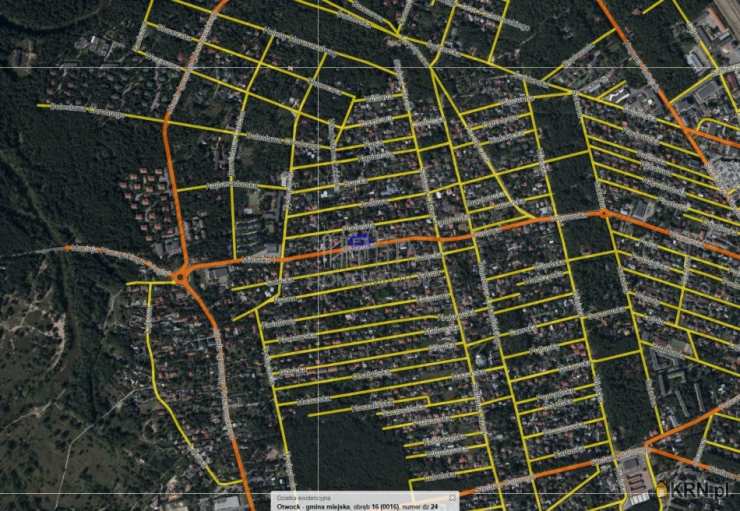This screenshot has height=511, width=740.
Task: Click the orange road node on far left edge
Action: pyautogui.click(x=68, y=247)
